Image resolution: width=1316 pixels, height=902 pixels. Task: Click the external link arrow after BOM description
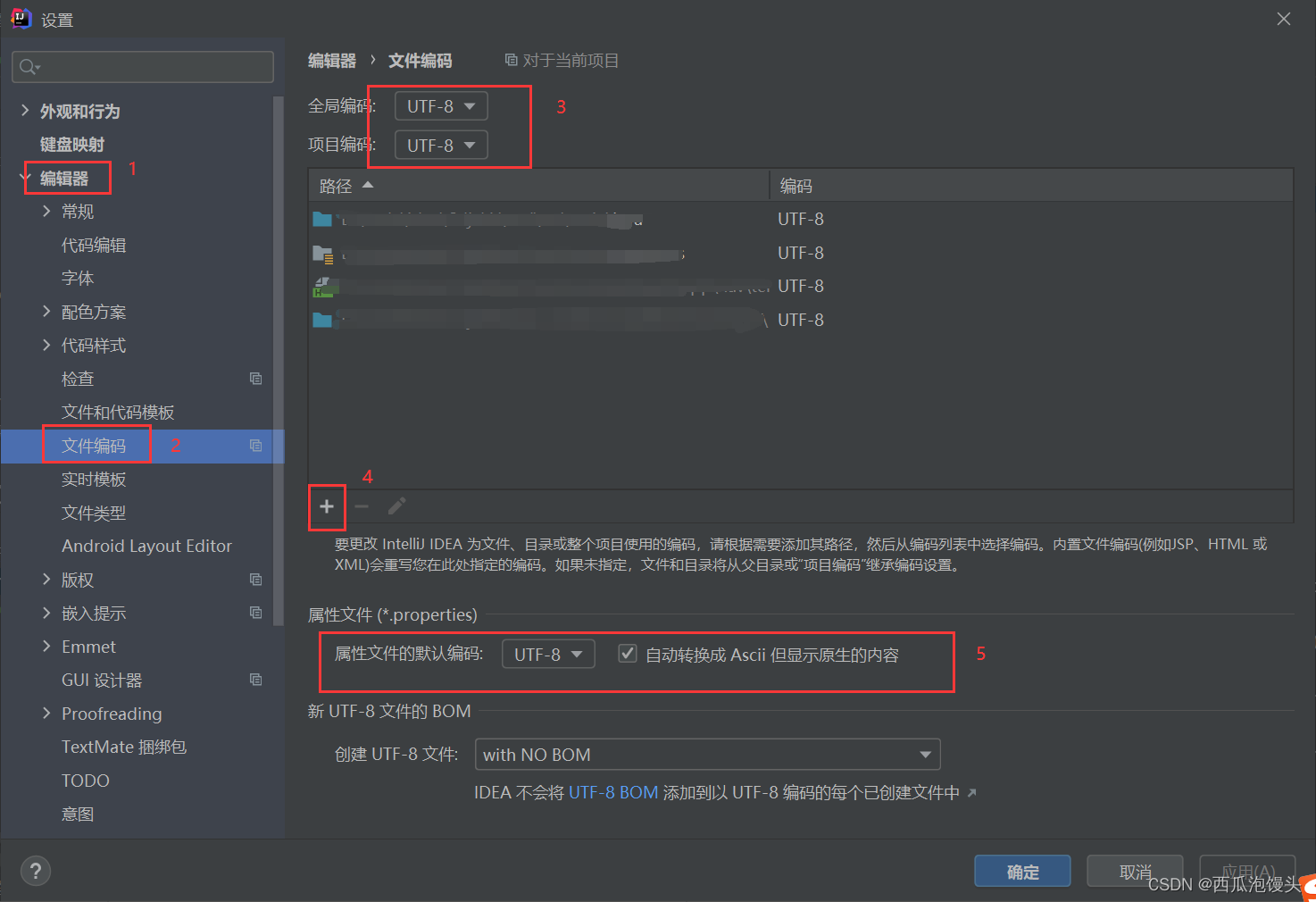point(972,792)
